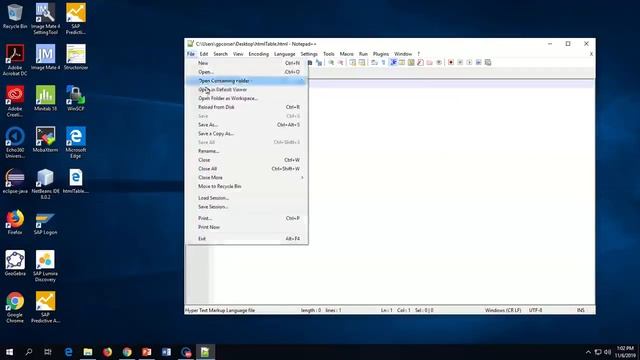
Task: Open File Explorer from the taskbar
Action: click(88, 352)
